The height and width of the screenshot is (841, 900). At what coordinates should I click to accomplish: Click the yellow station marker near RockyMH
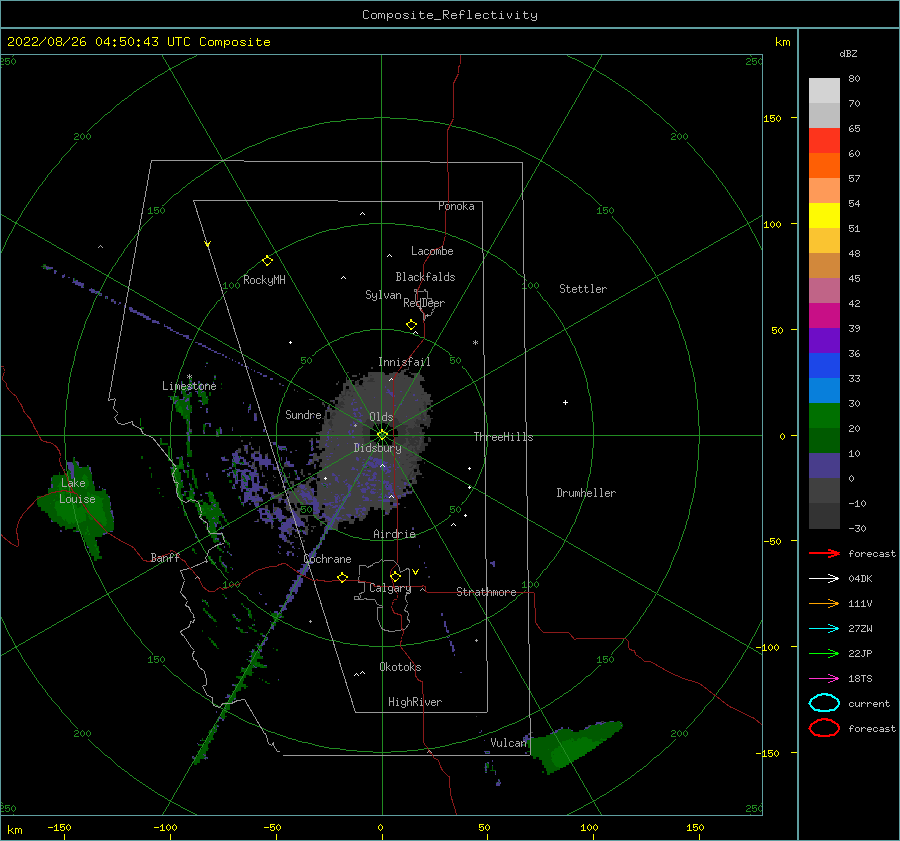click(267, 261)
